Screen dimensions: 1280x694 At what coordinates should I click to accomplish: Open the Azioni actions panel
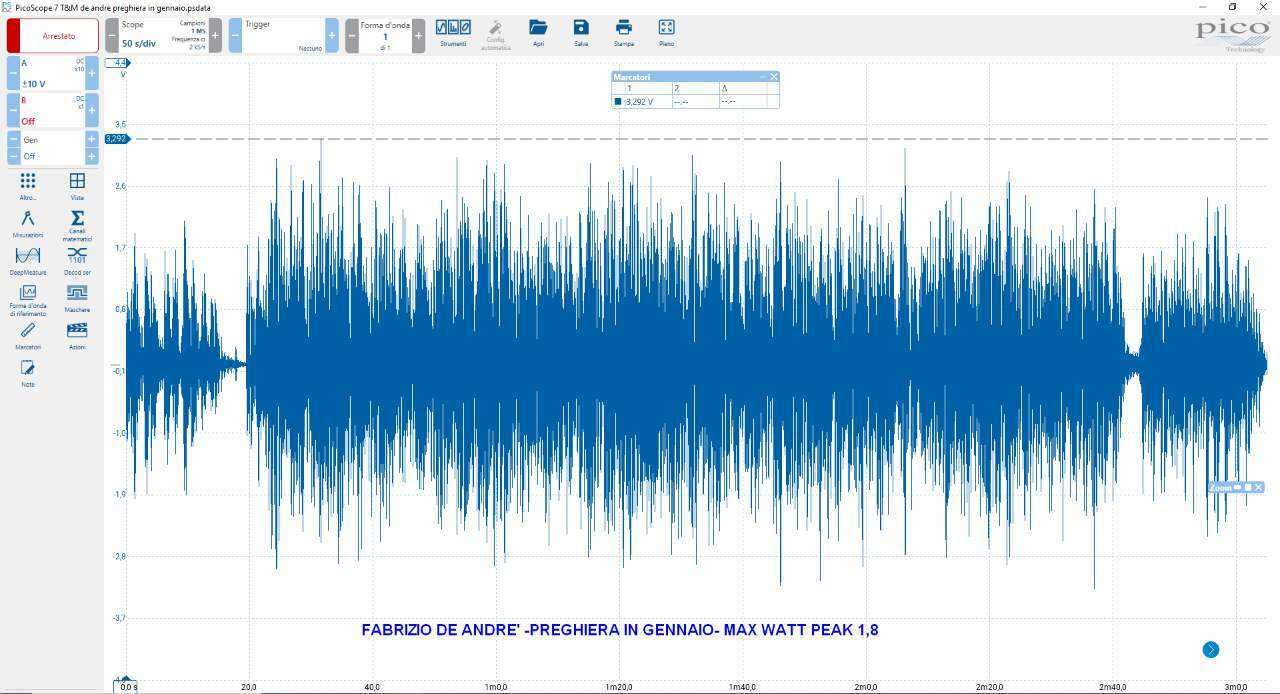click(x=77, y=335)
